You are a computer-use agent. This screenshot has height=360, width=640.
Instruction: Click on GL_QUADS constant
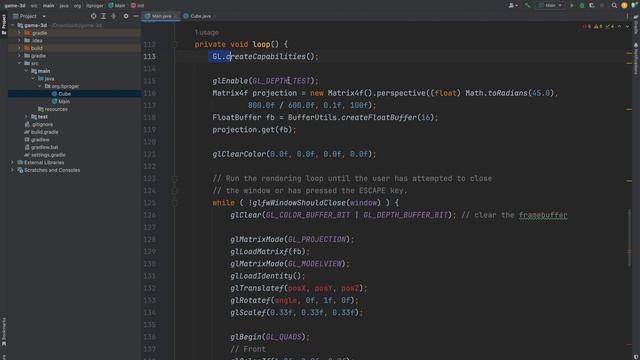pos(284,337)
